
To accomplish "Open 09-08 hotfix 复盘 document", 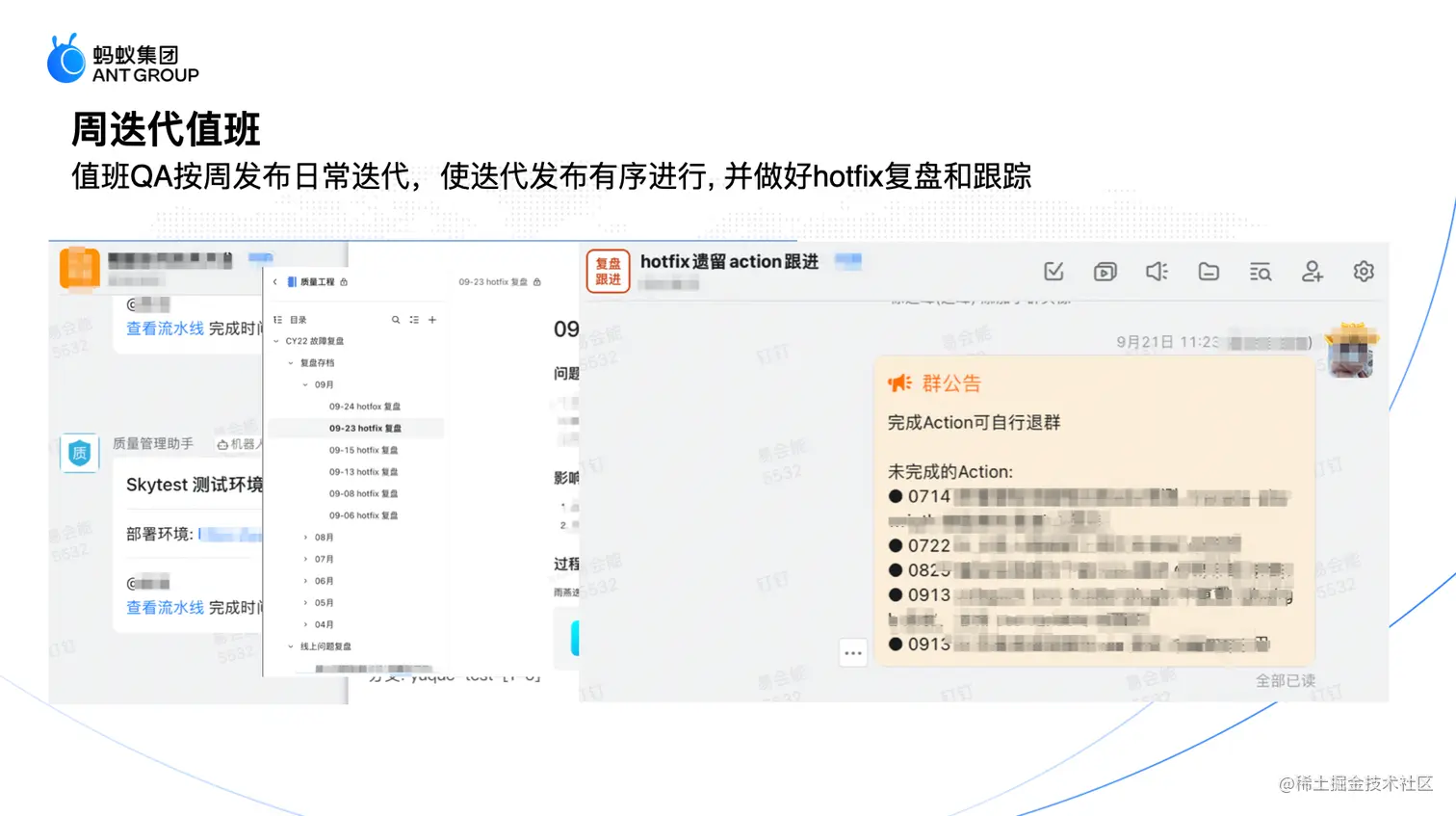I will point(364,493).
